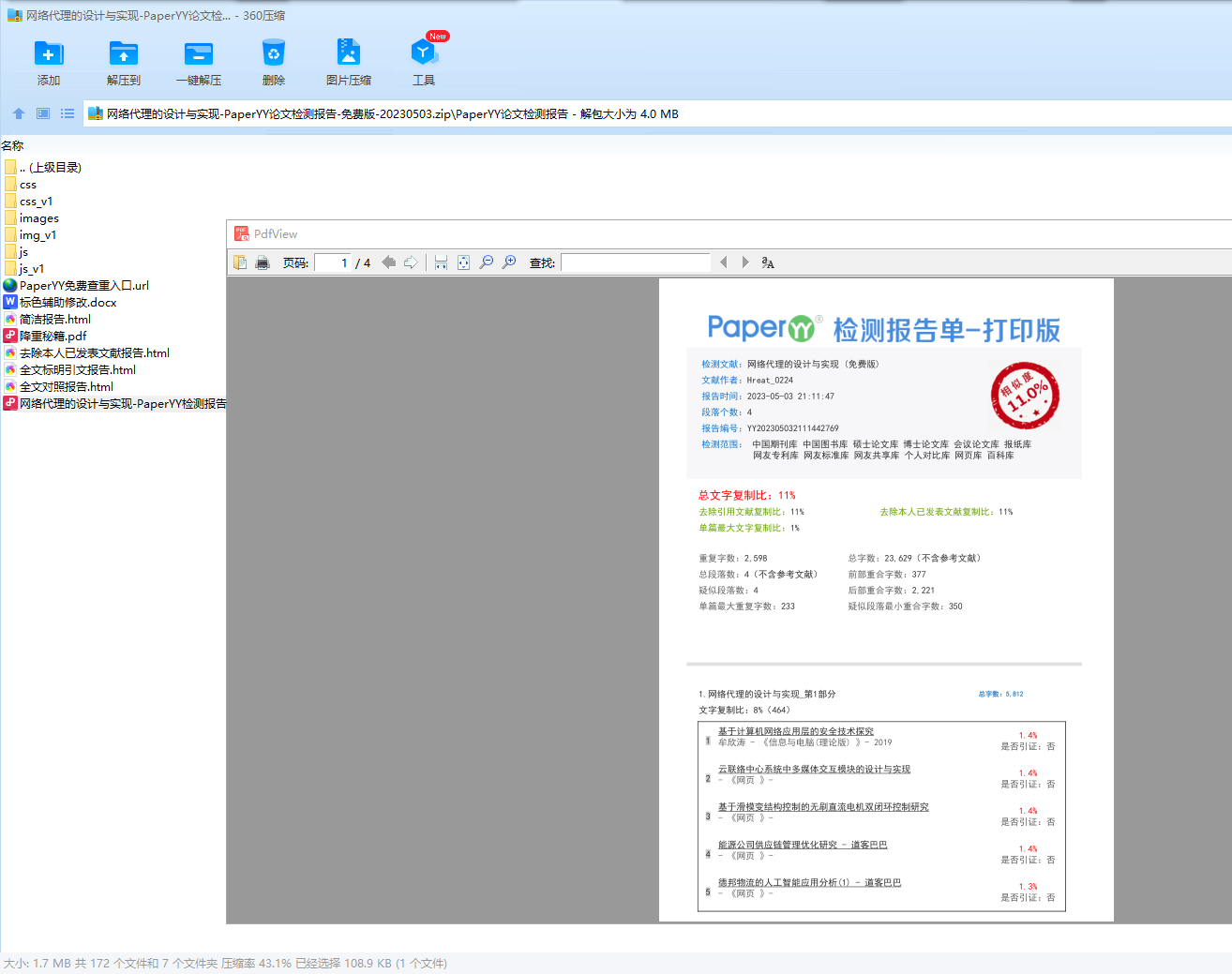Click the 查找 search text field
The height and width of the screenshot is (974, 1232).
(x=636, y=262)
